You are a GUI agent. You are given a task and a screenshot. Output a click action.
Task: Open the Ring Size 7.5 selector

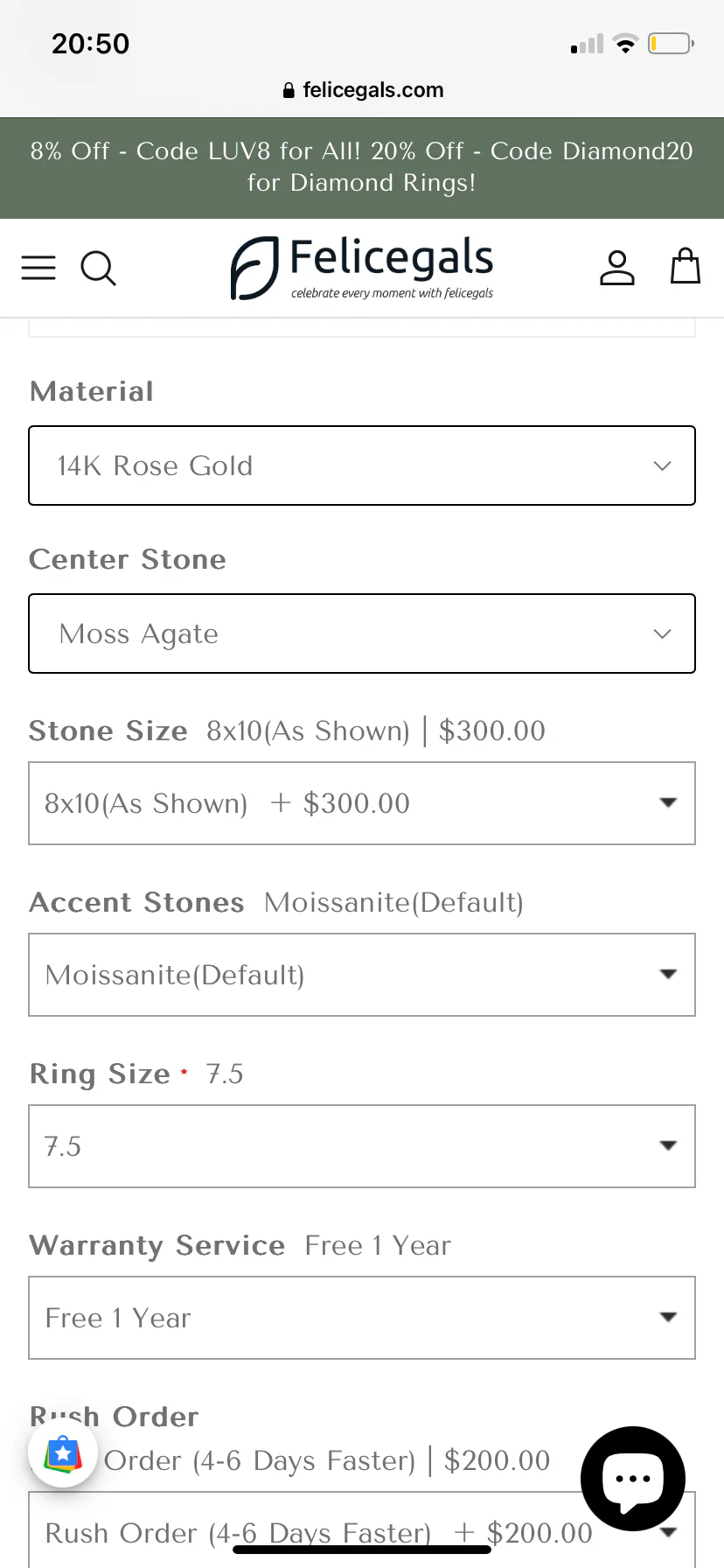(x=362, y=1146)
